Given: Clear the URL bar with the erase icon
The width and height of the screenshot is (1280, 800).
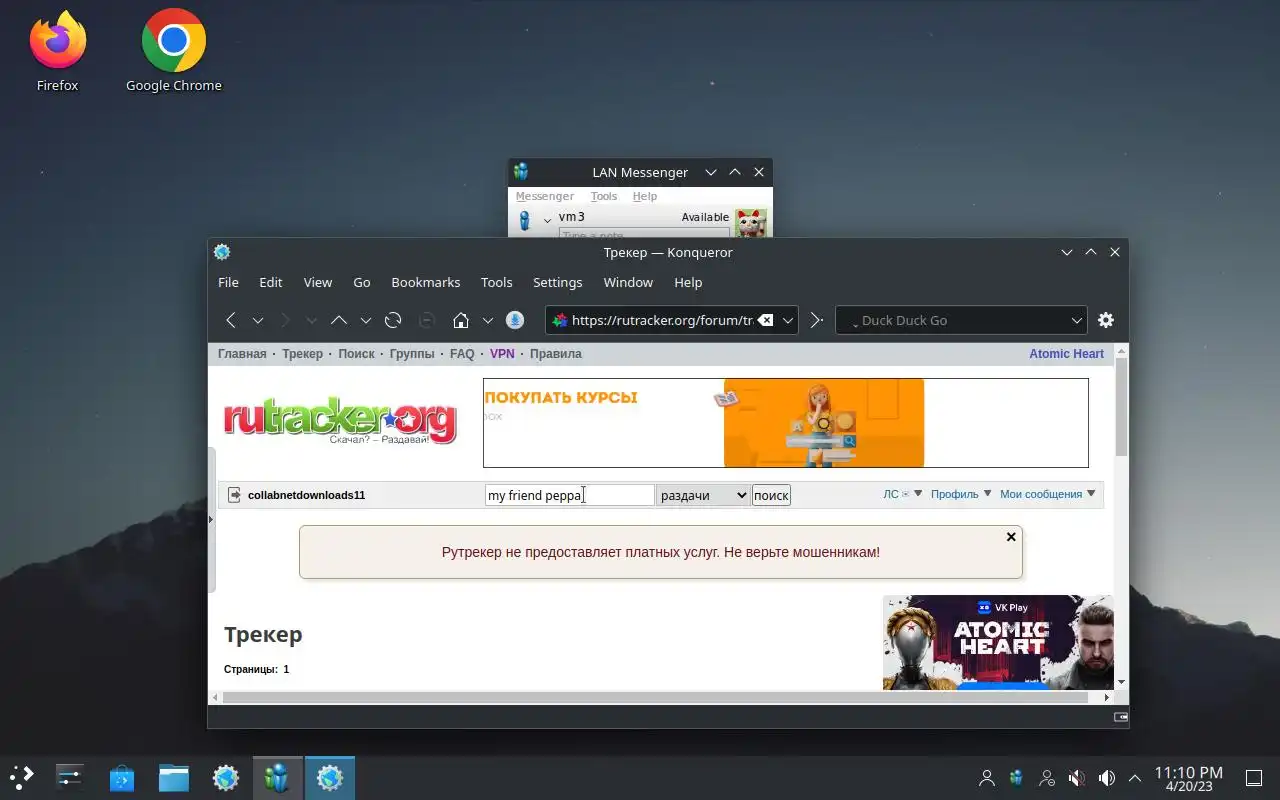Looking at the screenshot, I should tap(765, 320).
